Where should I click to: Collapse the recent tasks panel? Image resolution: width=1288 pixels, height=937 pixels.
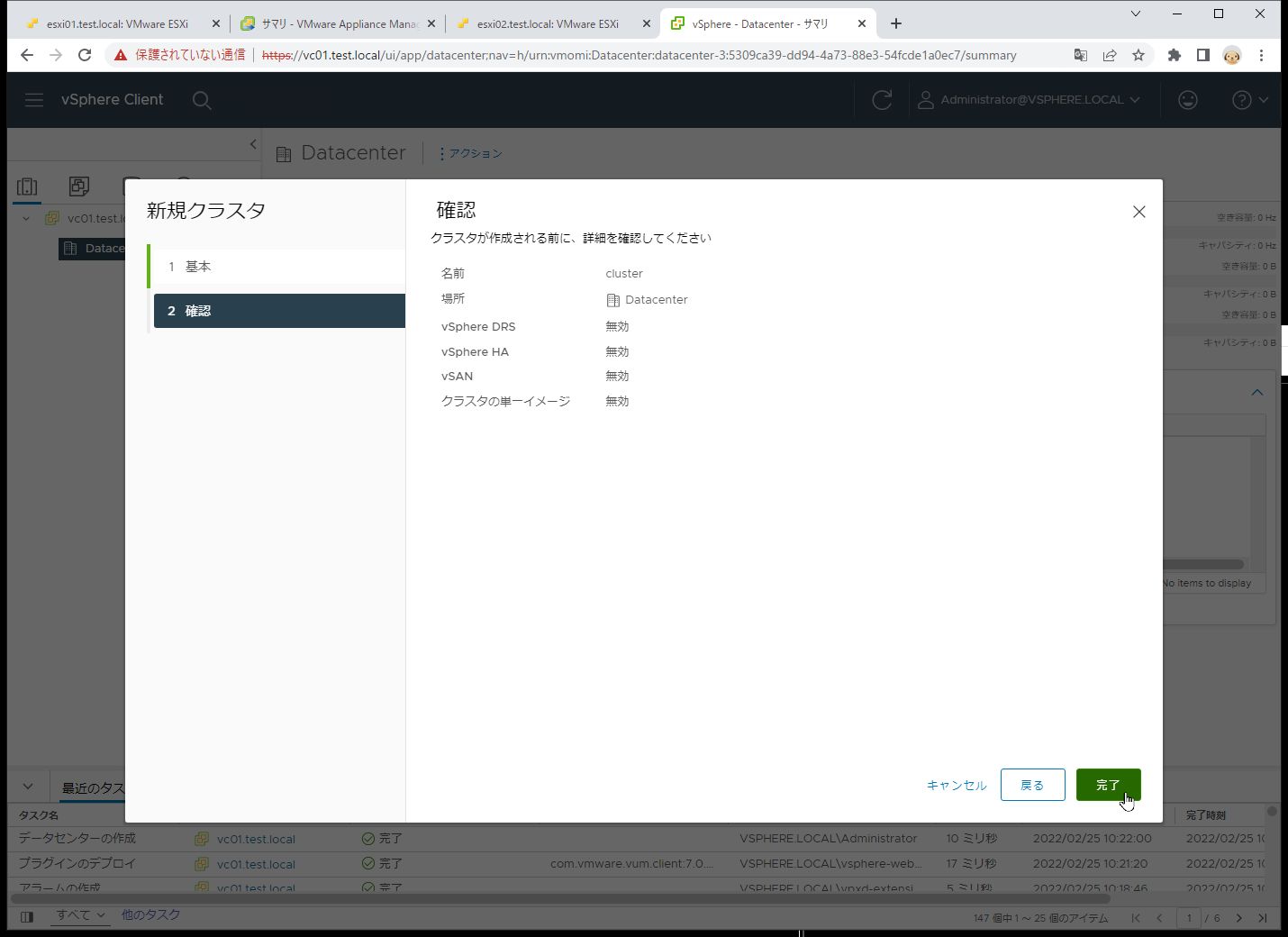[x=28, y=787]
